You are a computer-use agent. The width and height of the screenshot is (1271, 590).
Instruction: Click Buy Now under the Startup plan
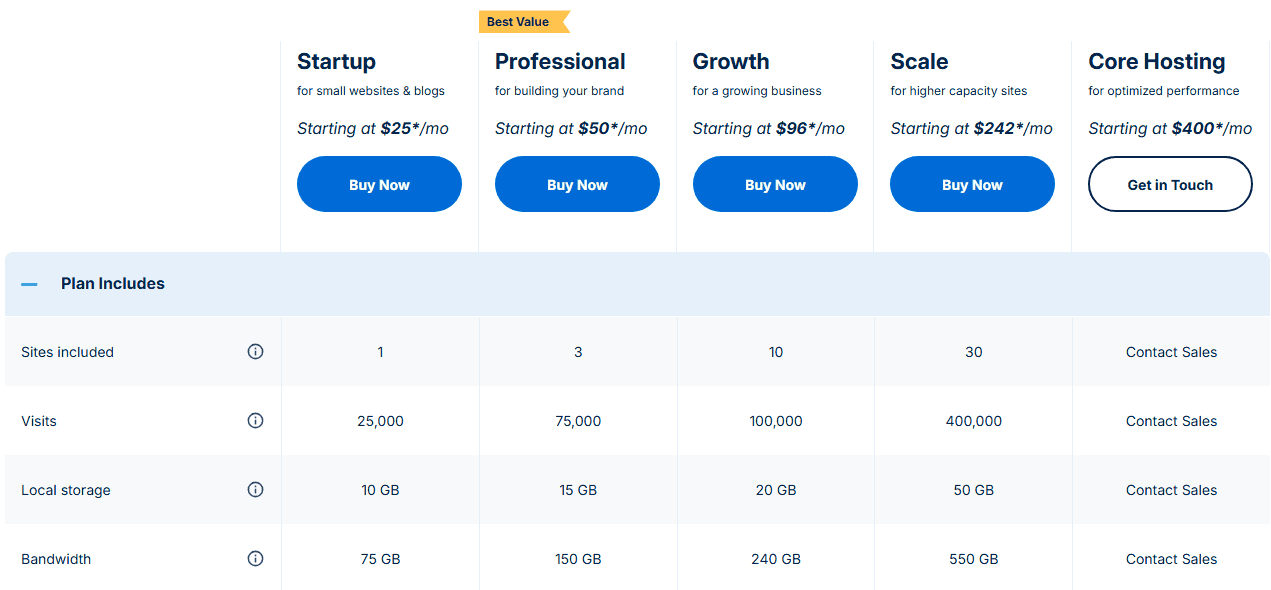tap(379, 184)
